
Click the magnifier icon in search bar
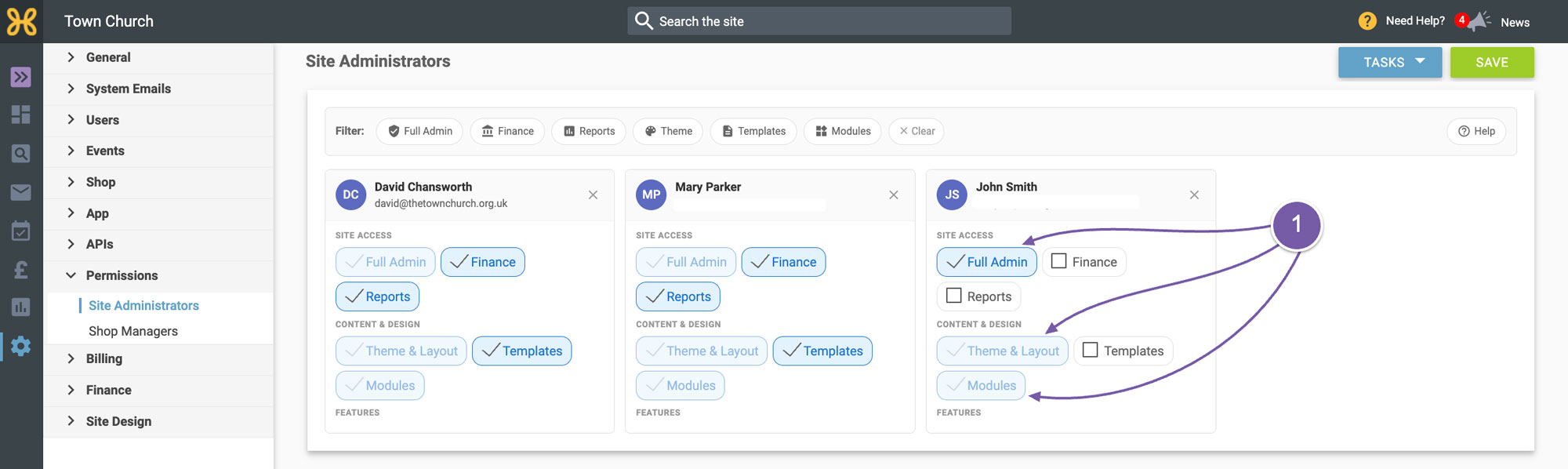[x=644, y=21]
